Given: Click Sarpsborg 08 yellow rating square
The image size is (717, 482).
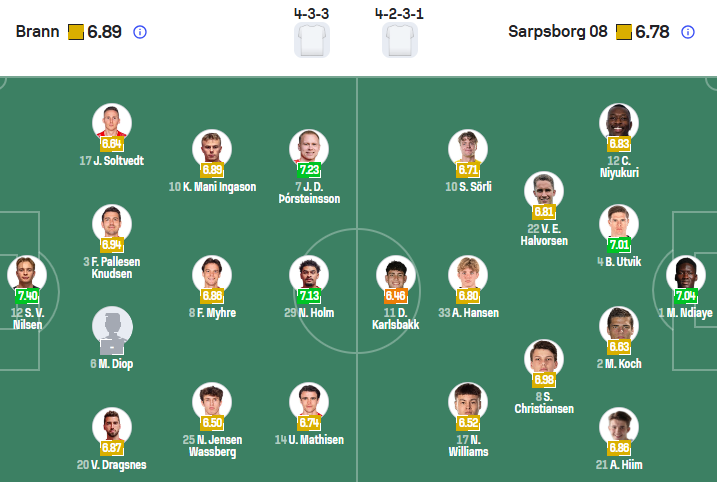Looking at the screenshot, I should 624,32.
